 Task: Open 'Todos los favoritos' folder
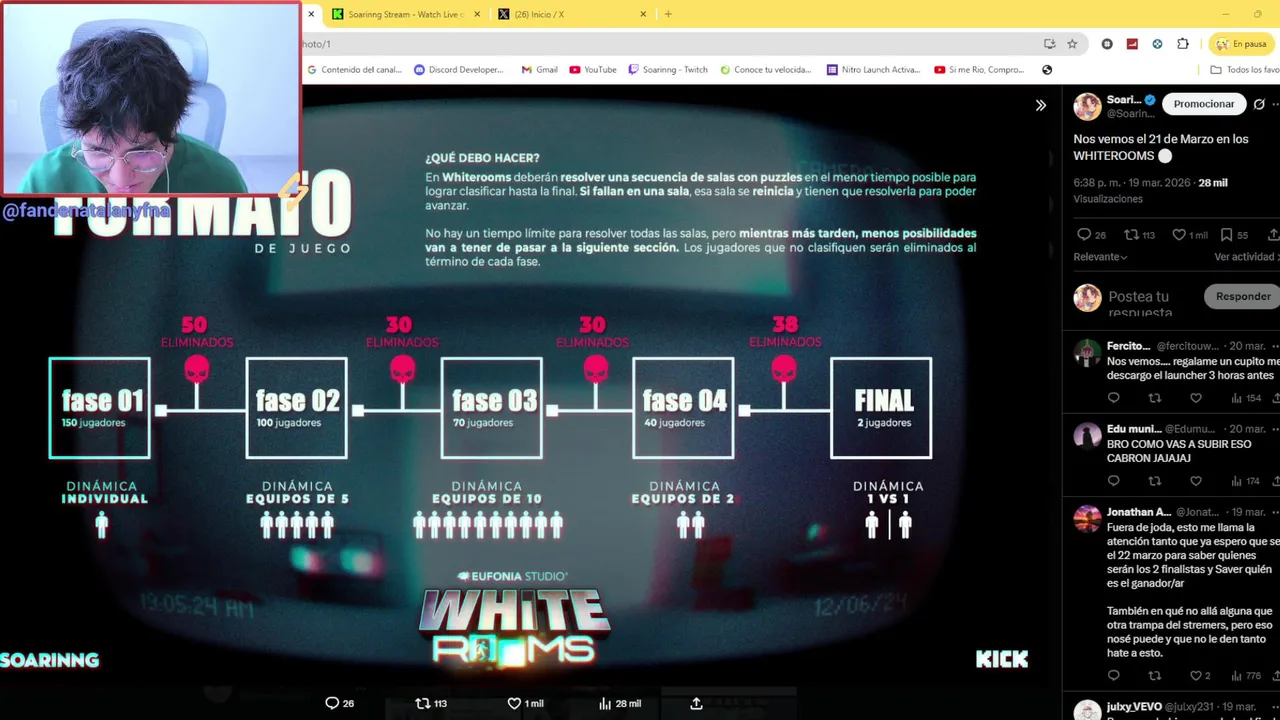[x=1245, y=70]
